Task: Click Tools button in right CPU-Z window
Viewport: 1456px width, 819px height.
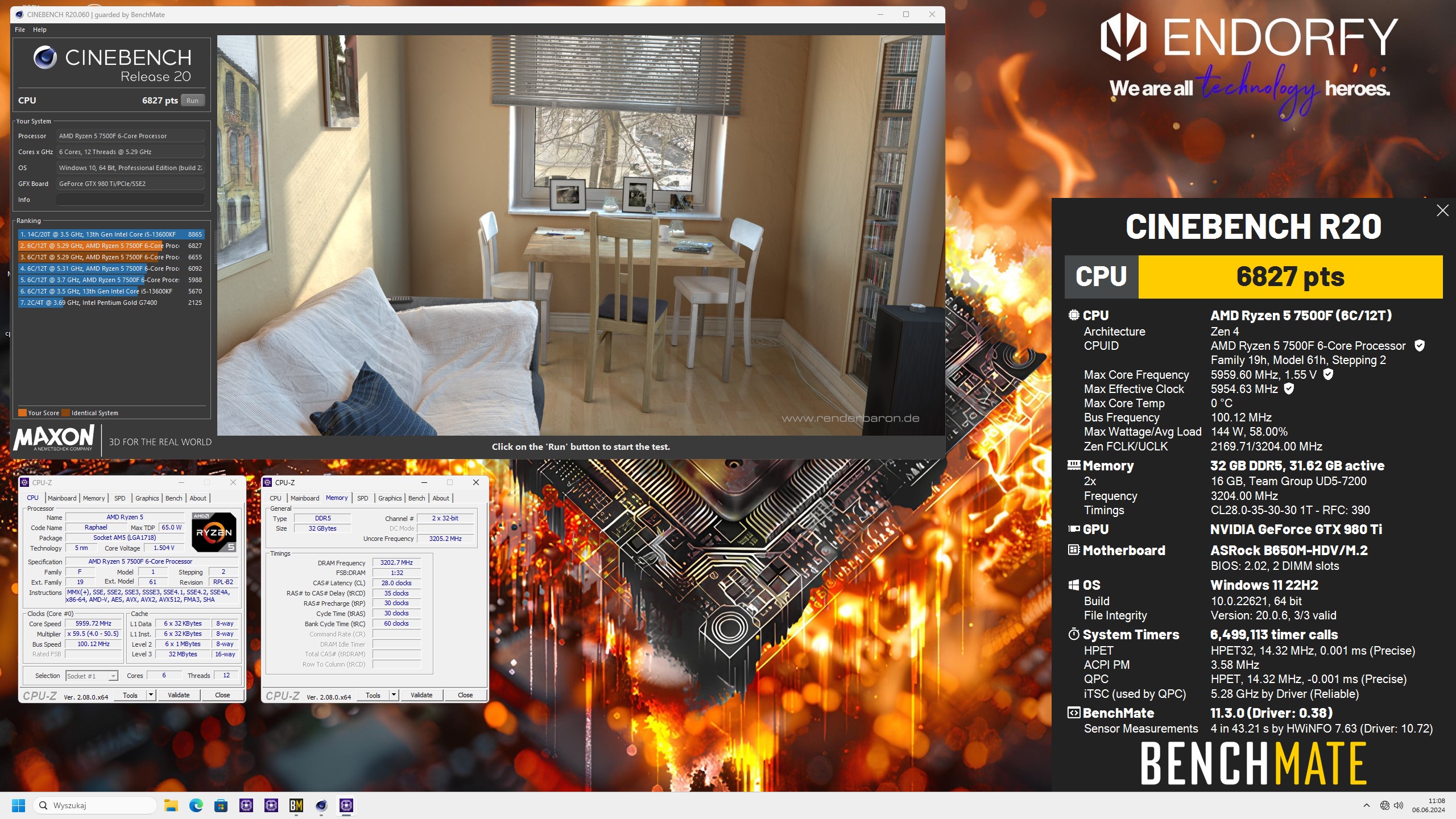Action: click(373, 695)
